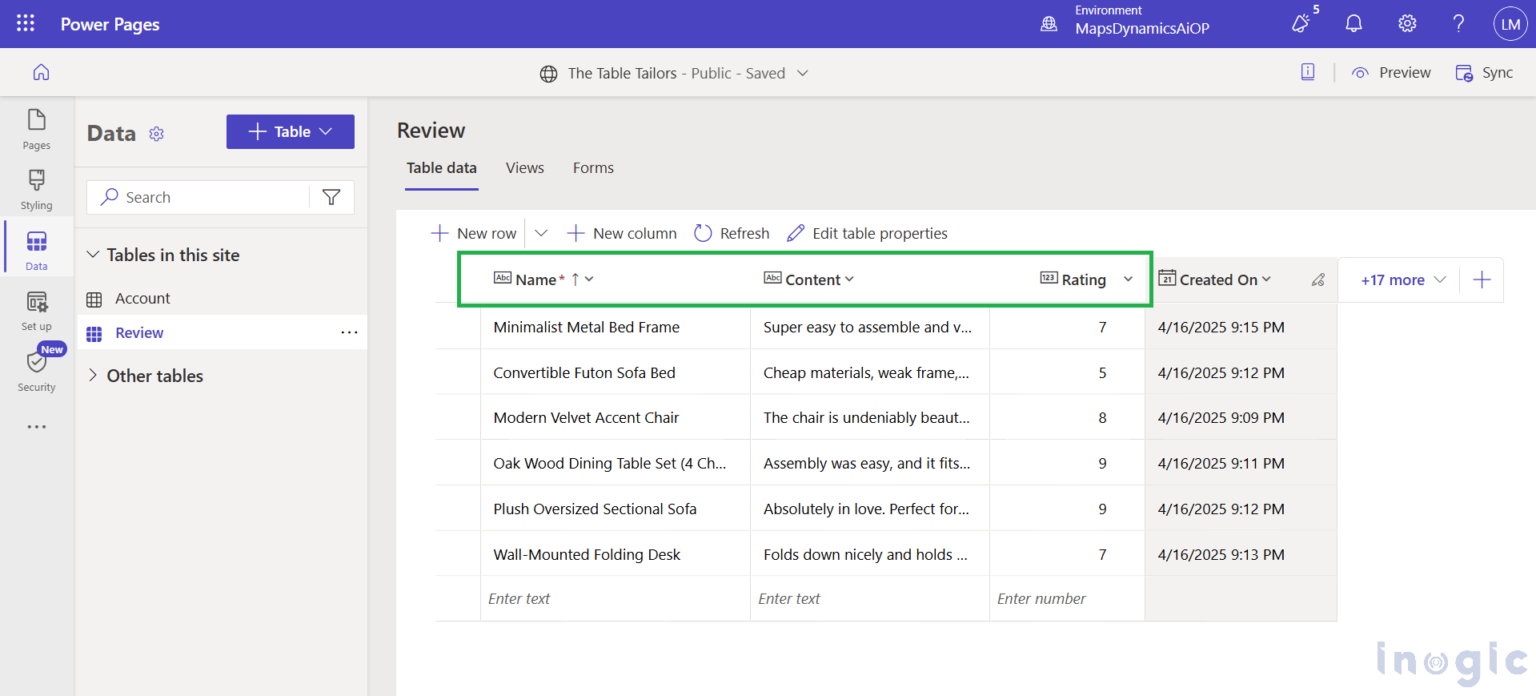
Task: Refresh the Review table data
Action: click(731, 232)
